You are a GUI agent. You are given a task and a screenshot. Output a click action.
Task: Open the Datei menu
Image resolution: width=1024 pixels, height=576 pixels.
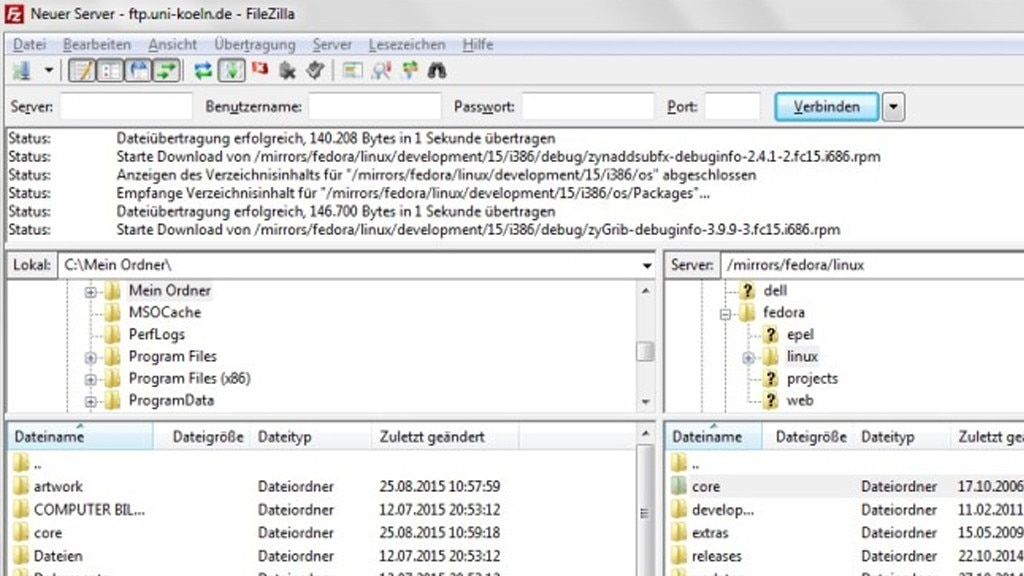[29, 44]
